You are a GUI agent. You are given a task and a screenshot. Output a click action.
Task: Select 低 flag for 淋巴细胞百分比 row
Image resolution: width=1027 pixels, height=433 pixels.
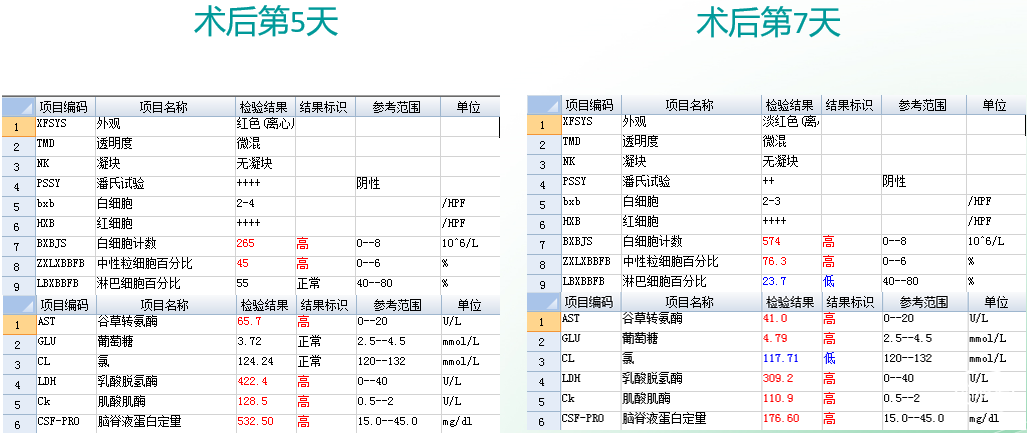[x=828, y=281]
